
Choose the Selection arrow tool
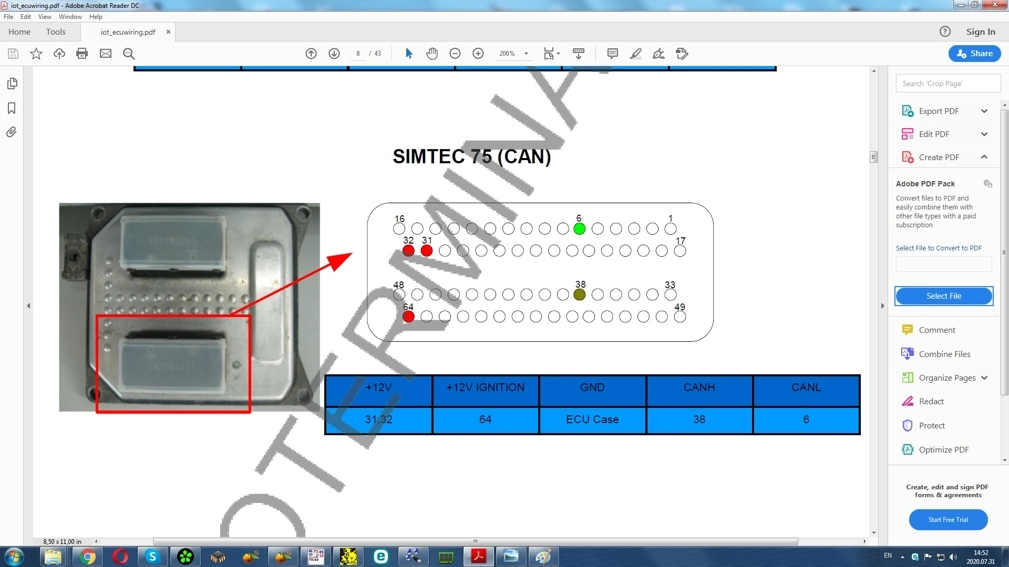click(x=409, y=53)
